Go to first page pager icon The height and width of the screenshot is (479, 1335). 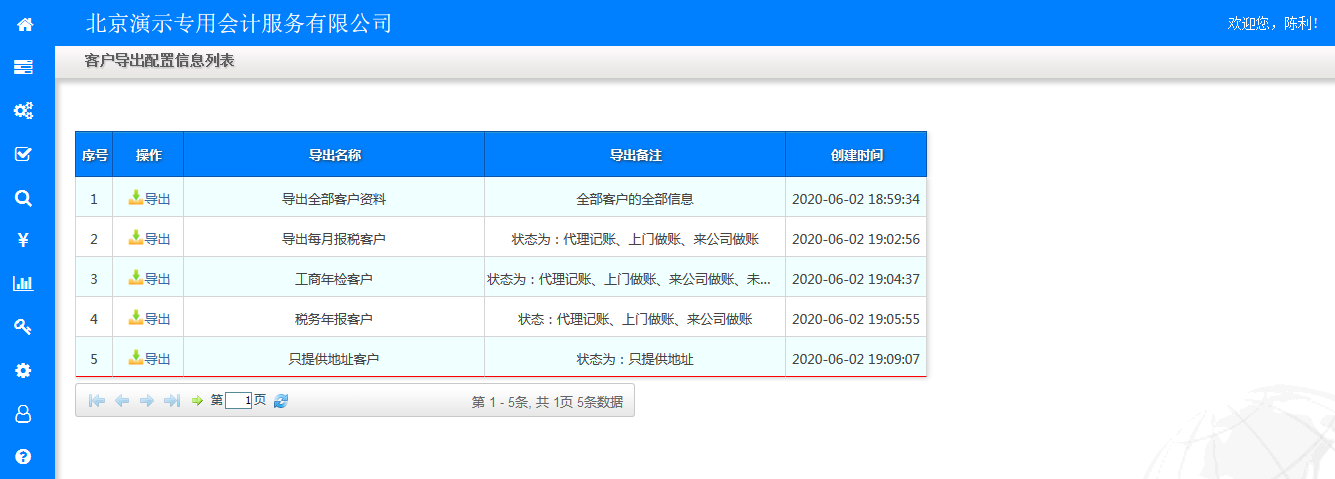97,400
